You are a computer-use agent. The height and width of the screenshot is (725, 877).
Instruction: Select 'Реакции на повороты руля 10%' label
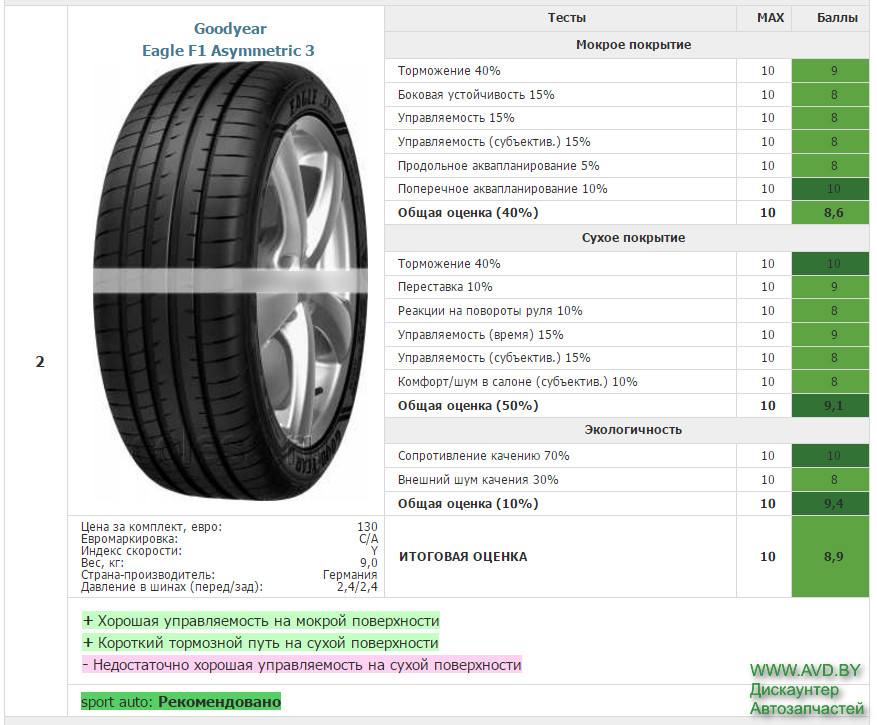490,311
